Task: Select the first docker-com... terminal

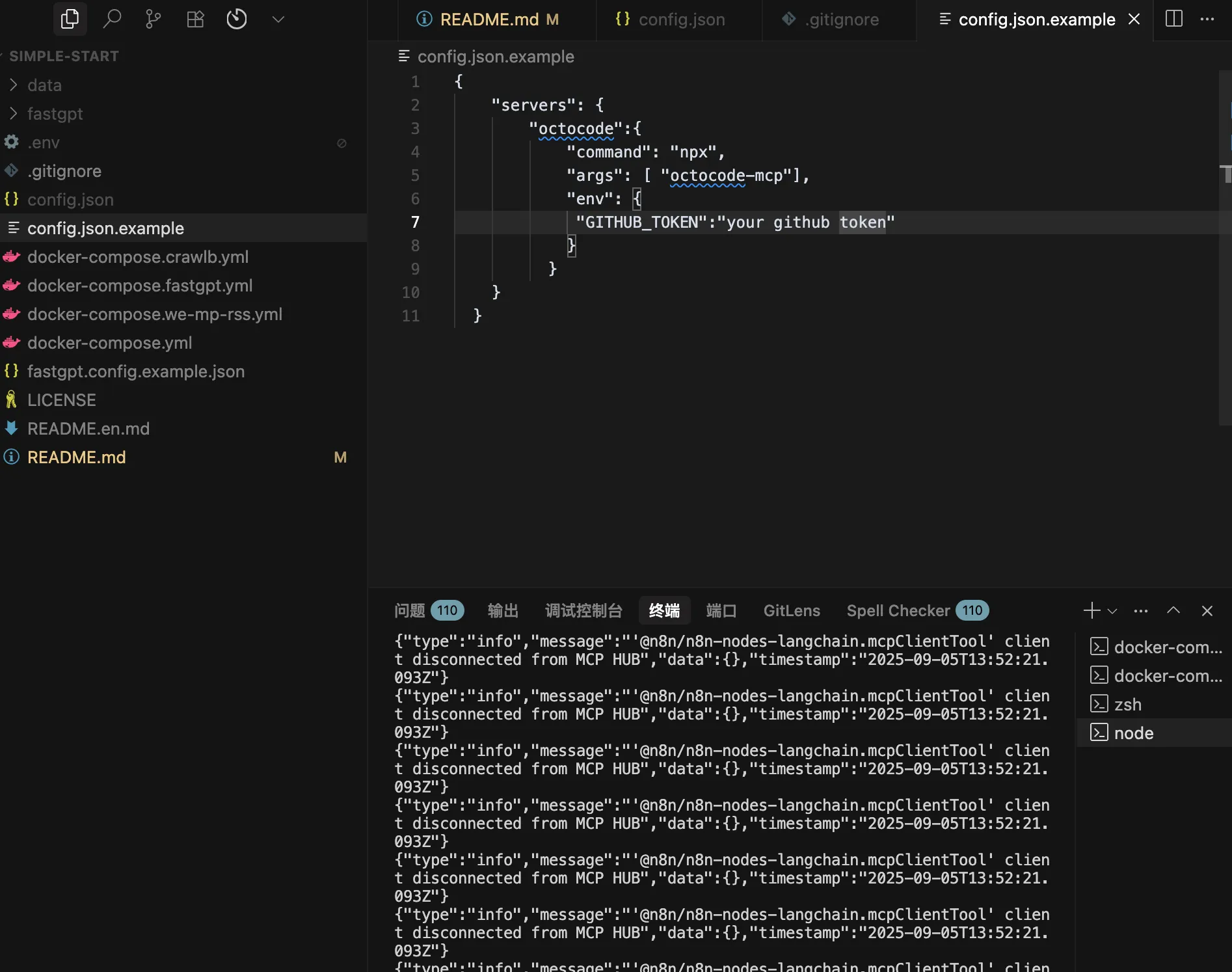Action: coord(1155,647)
